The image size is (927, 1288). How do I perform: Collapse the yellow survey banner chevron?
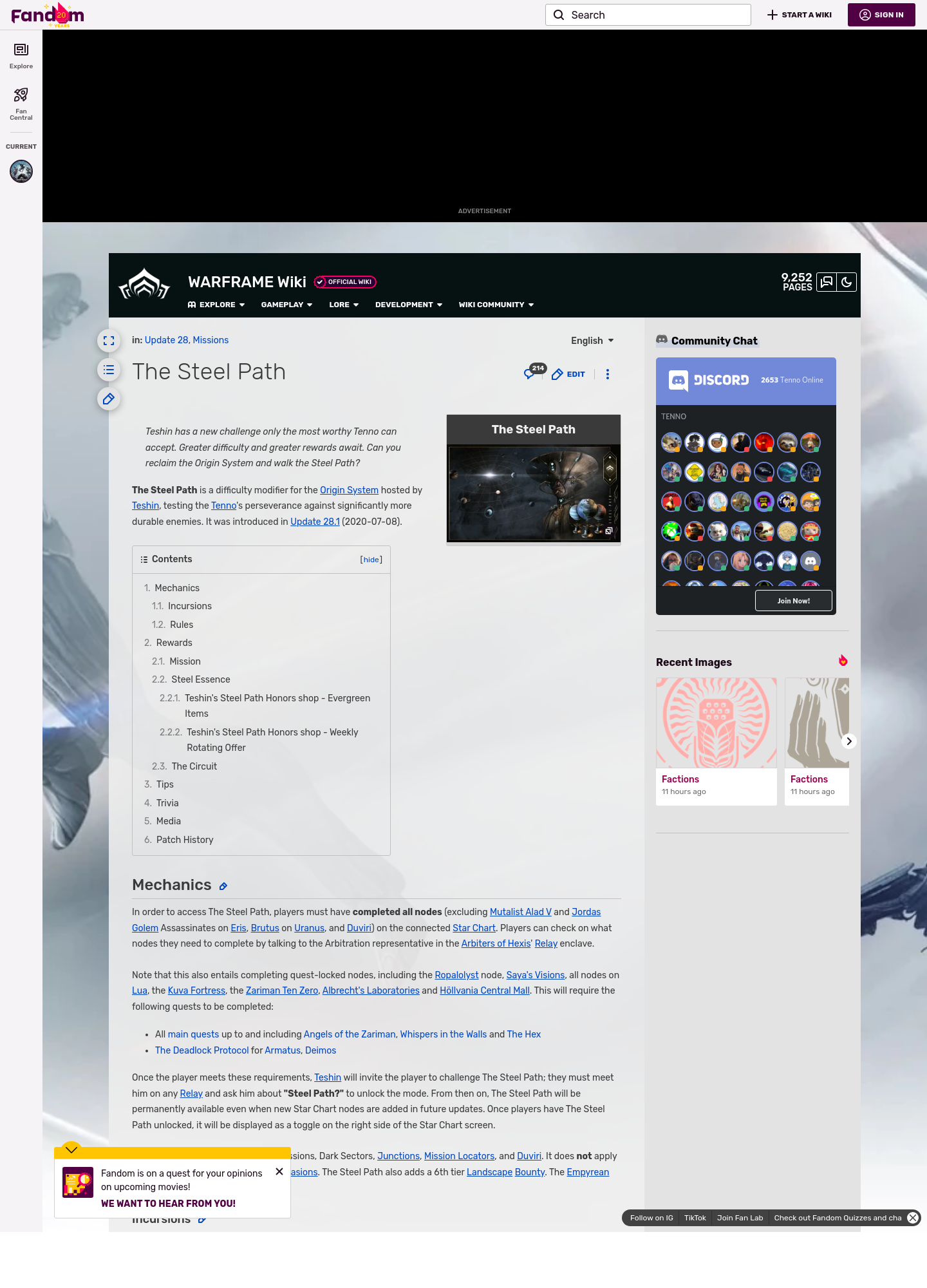[x=71, y=1150]
